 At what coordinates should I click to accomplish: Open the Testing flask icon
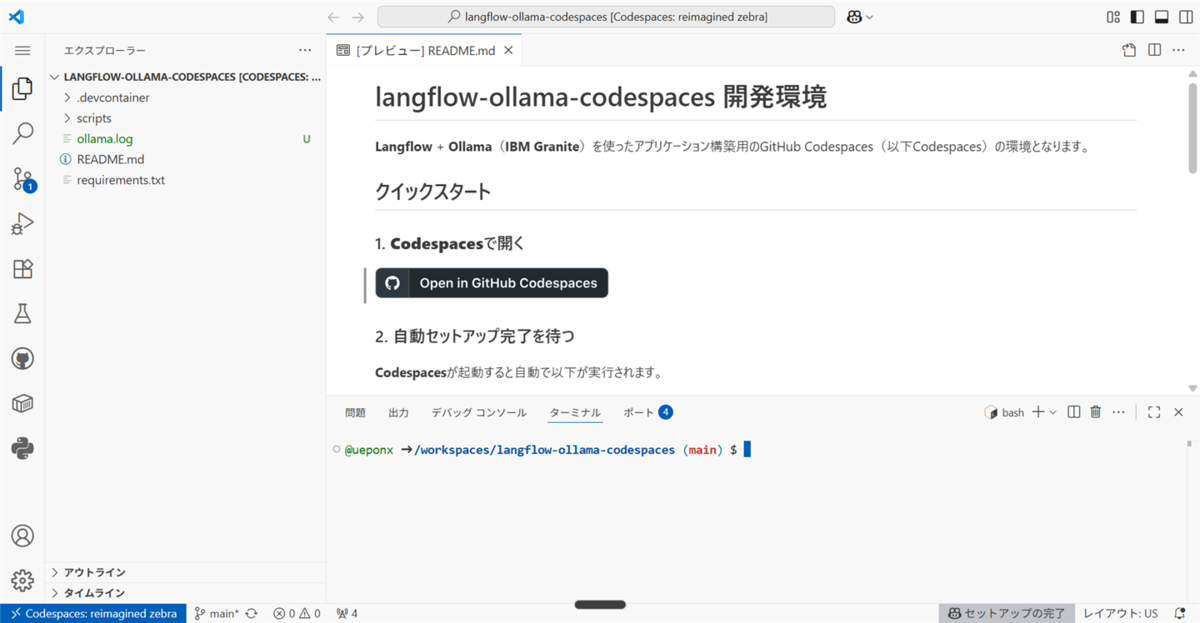tap(22, 314)
